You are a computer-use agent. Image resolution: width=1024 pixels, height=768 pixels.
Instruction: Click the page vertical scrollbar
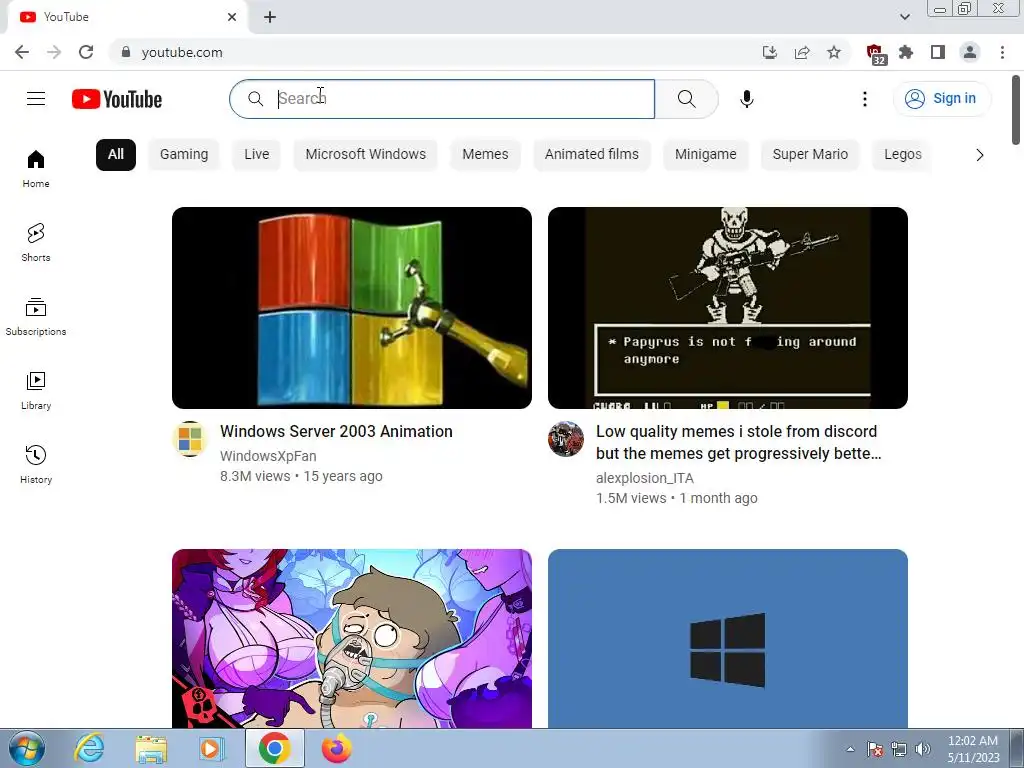coord(1016,110)
